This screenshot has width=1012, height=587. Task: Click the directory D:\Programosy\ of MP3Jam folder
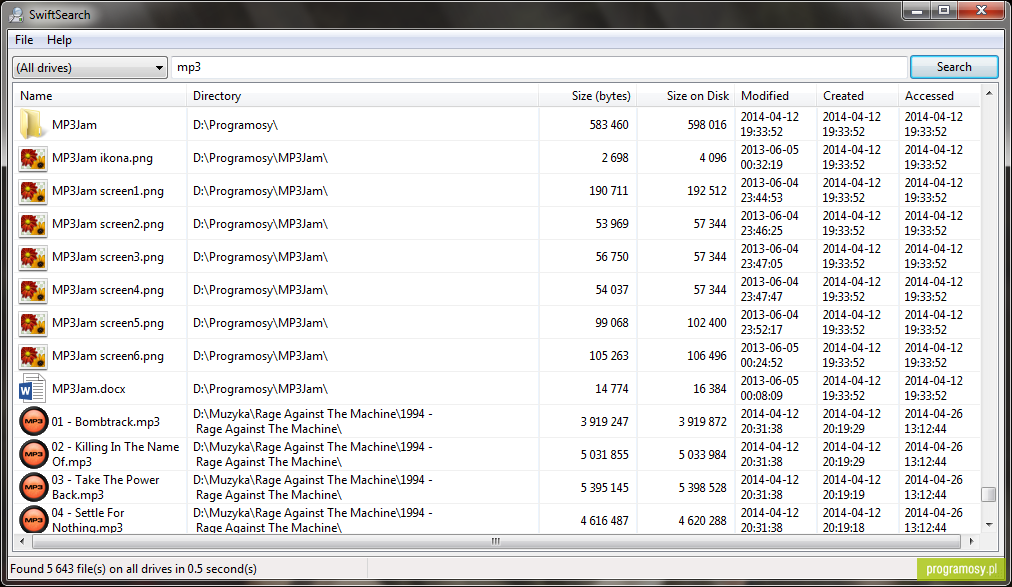pos(235,124)
